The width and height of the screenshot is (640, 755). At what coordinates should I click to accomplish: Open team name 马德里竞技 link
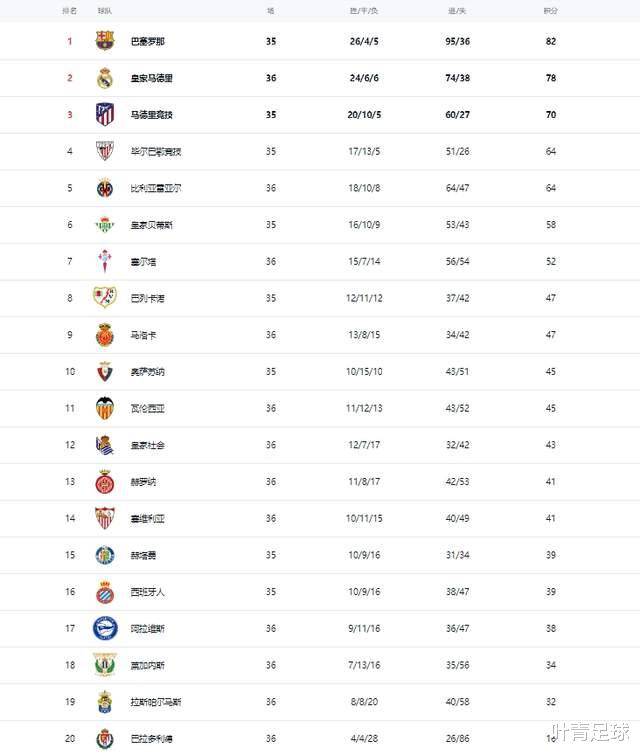pyautogui.click(x=152, y=115)
